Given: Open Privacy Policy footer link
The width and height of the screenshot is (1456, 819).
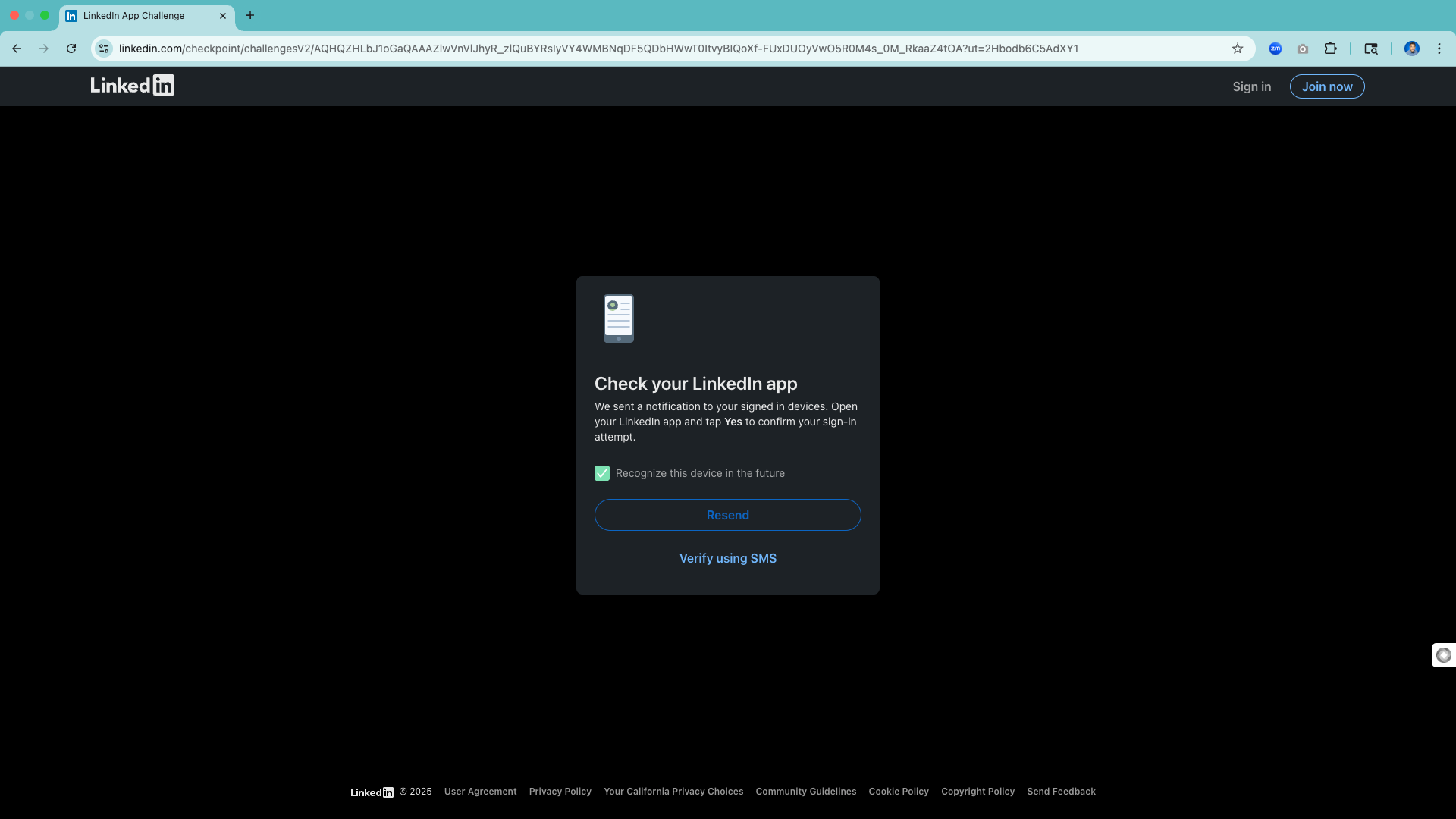Looking at the screenshot, I should pos(560,792).
